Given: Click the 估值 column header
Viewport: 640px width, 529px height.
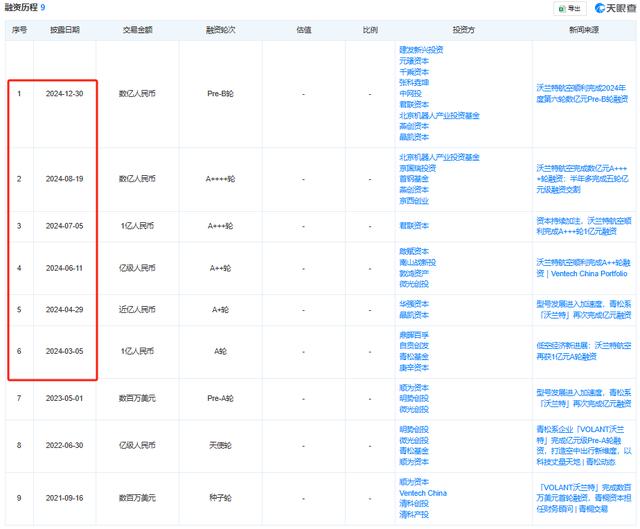Looking at the screenshot, I should tap(304, 30).
